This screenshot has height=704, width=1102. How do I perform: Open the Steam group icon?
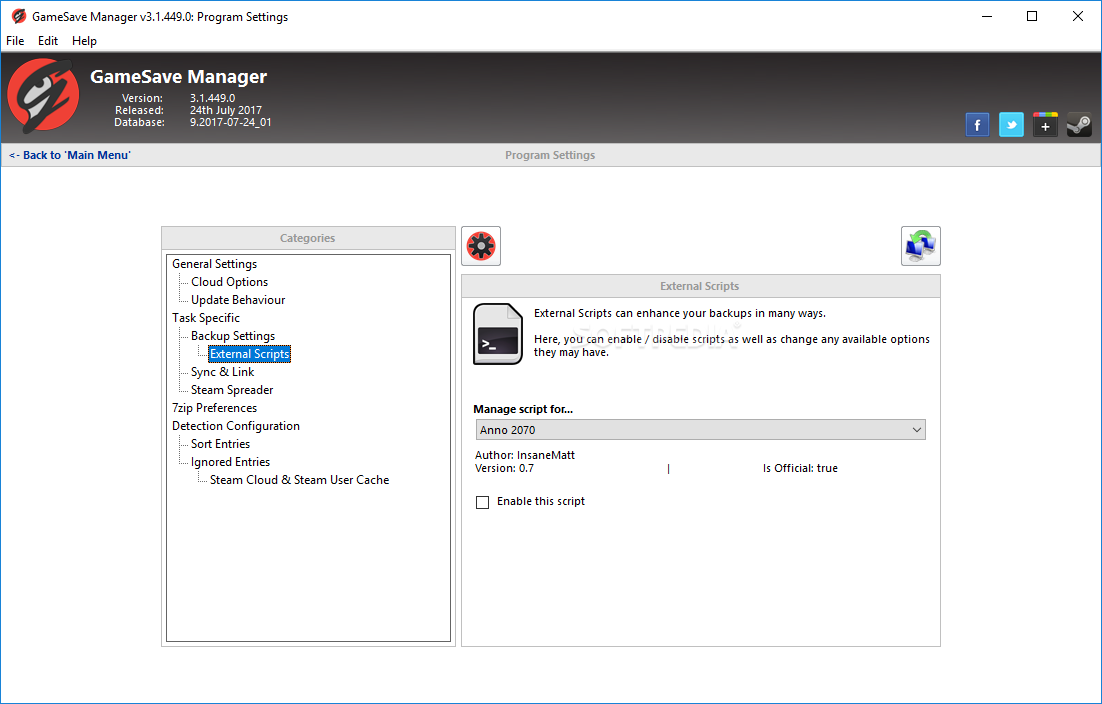tap(1079, 125)
